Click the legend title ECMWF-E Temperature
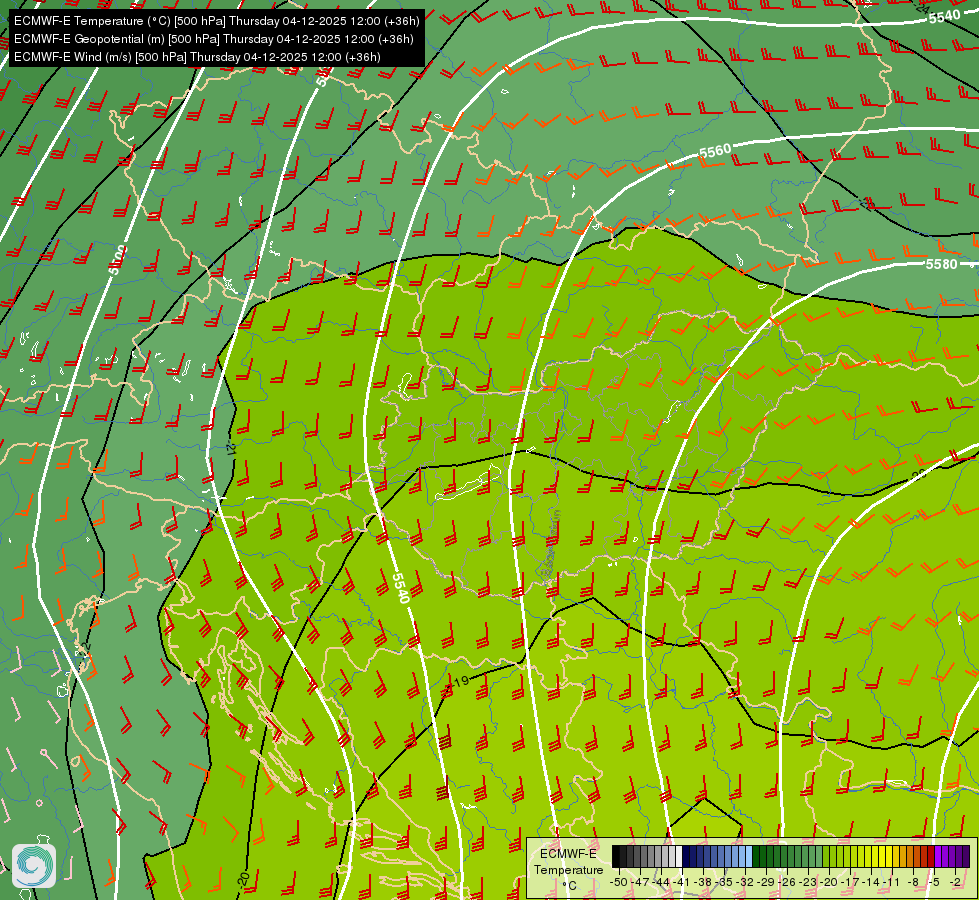 (568, 862)
